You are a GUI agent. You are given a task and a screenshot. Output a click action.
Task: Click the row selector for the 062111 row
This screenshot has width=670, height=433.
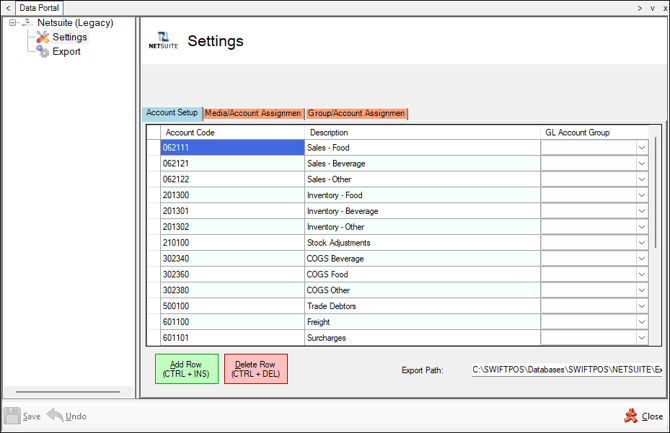coord(154,148)
